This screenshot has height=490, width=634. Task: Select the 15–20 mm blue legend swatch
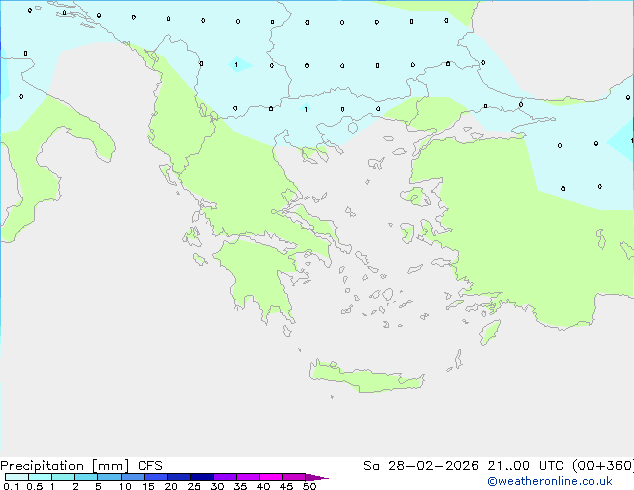(x=156, y=477)
